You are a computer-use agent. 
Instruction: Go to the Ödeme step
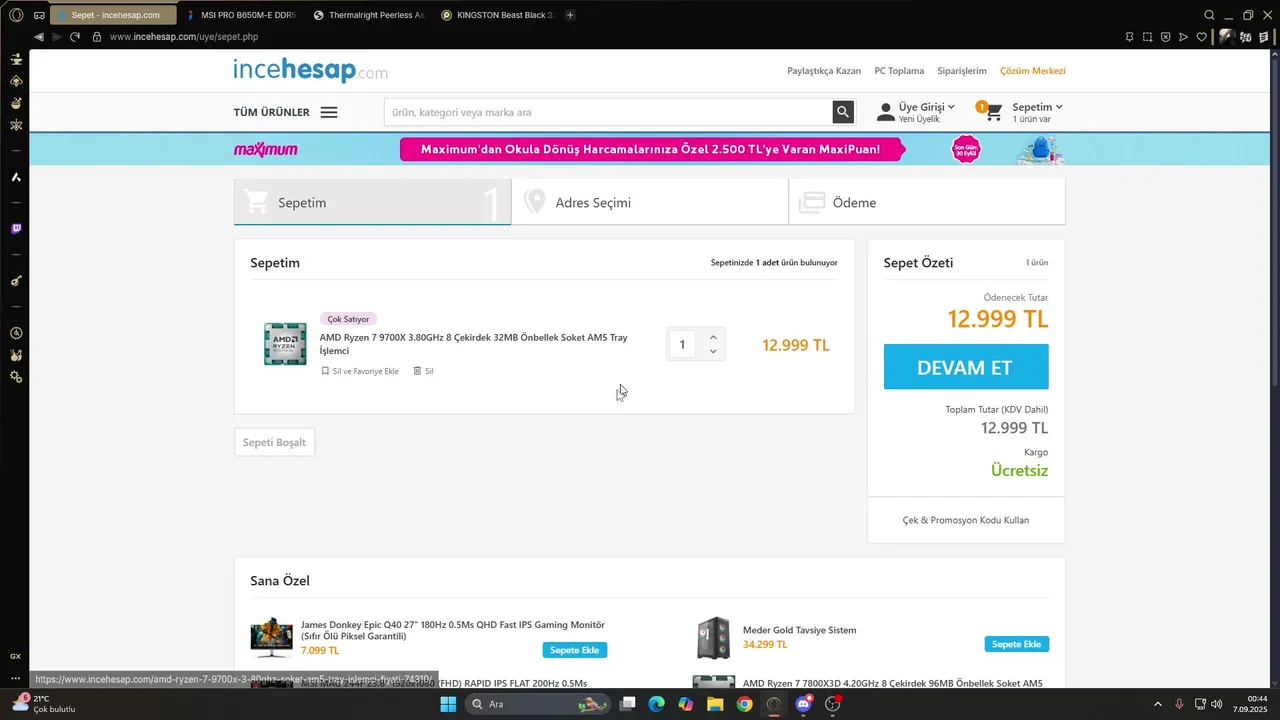(x=927, y=202)
